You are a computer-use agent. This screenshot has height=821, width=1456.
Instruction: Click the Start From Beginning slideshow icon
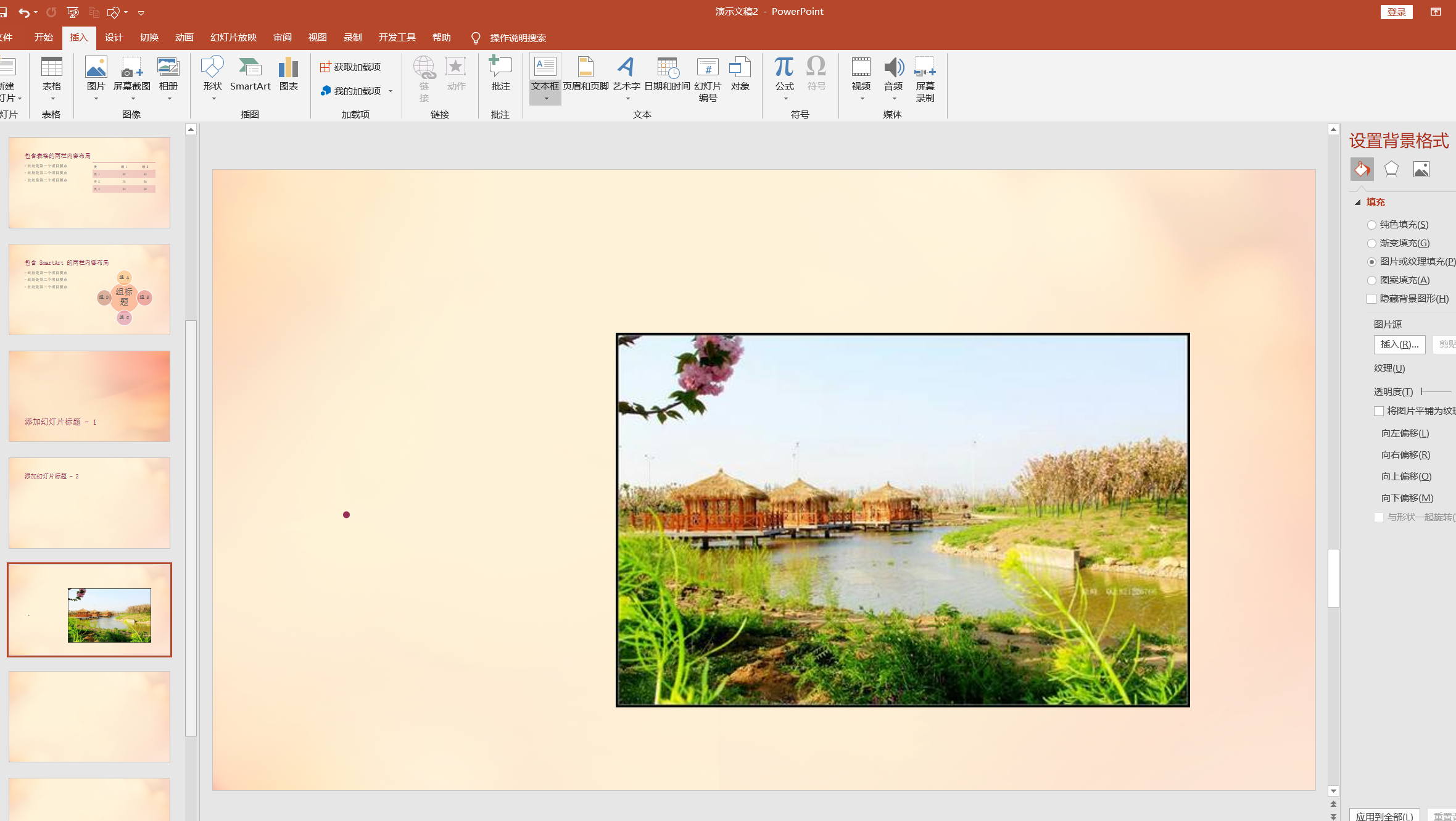coord(73,12)
